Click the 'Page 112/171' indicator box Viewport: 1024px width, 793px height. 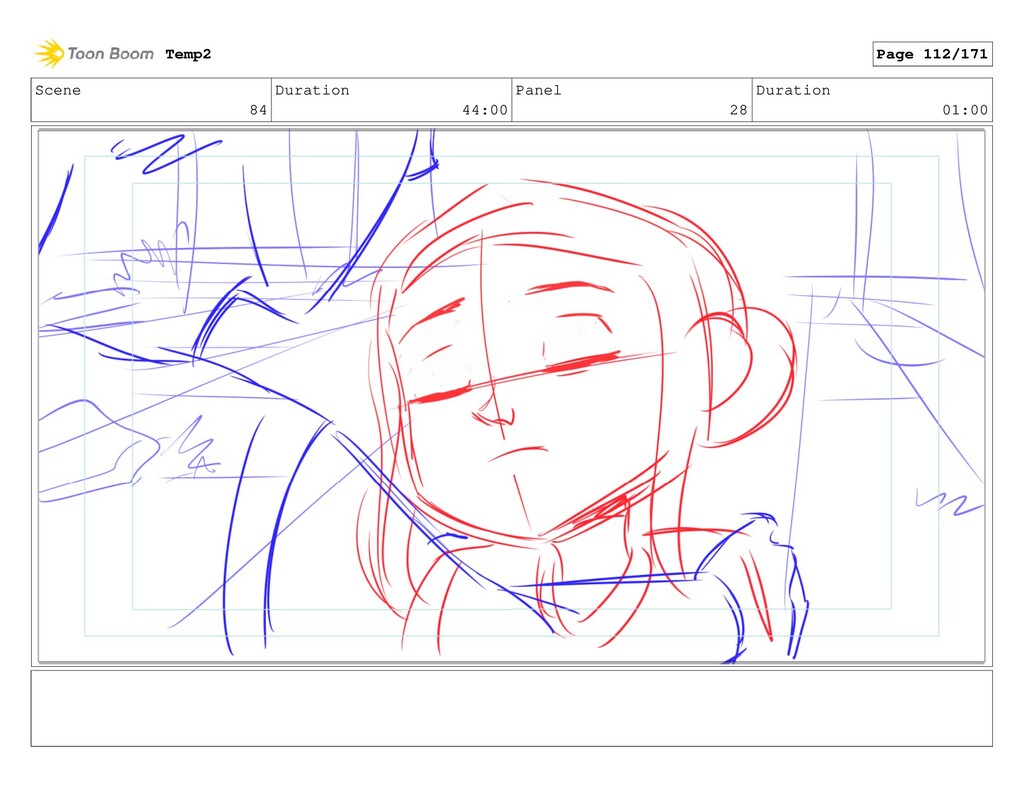tap(932, 54)
